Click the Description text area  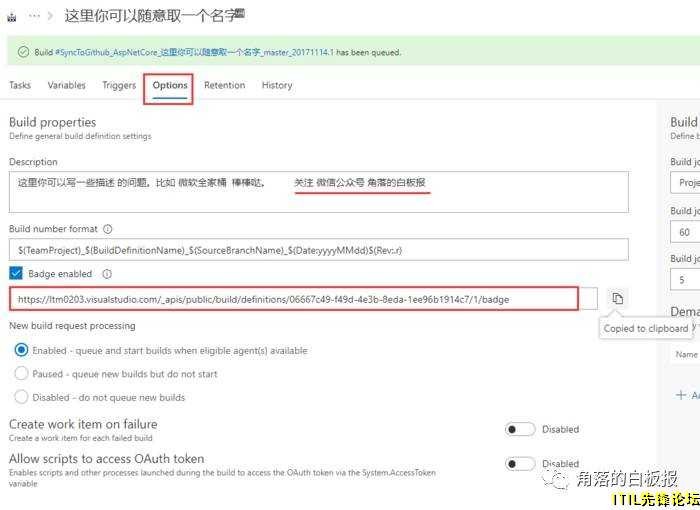coord(319,192)
